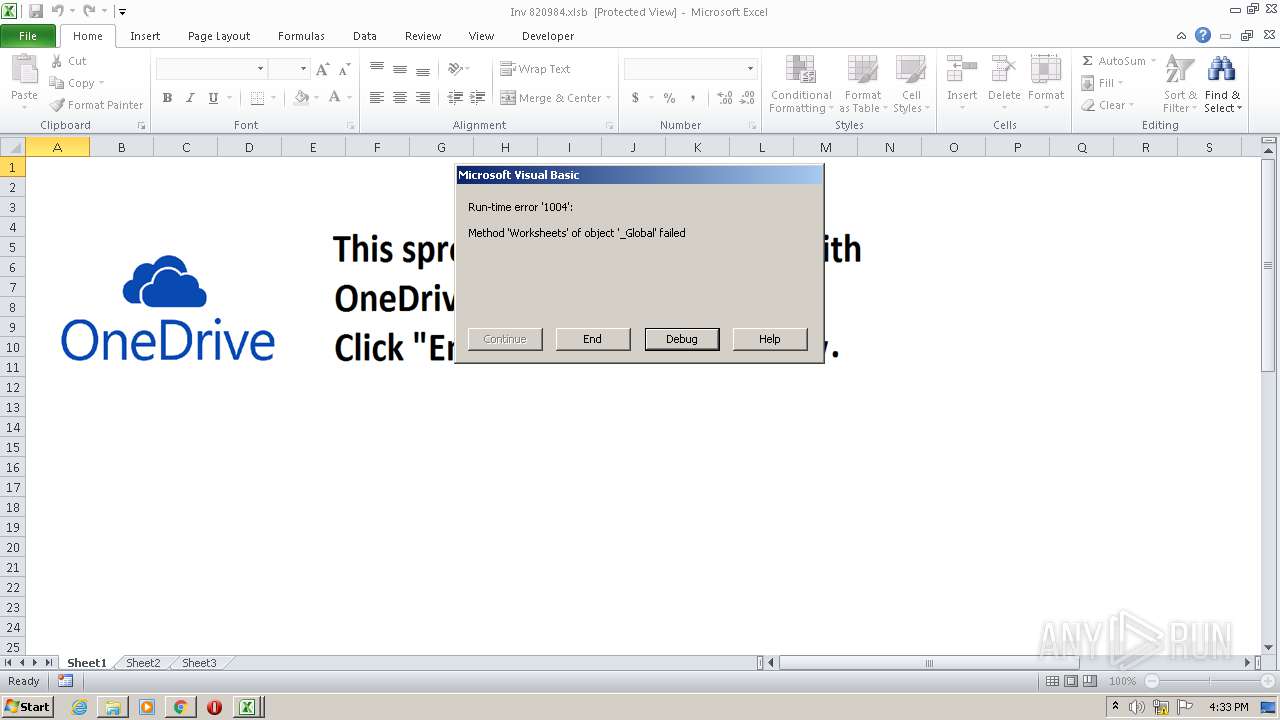Click the Orientation text angle icon
Image resolution: width=1280 pixels, height=720 pixels.
pos(455,69)
